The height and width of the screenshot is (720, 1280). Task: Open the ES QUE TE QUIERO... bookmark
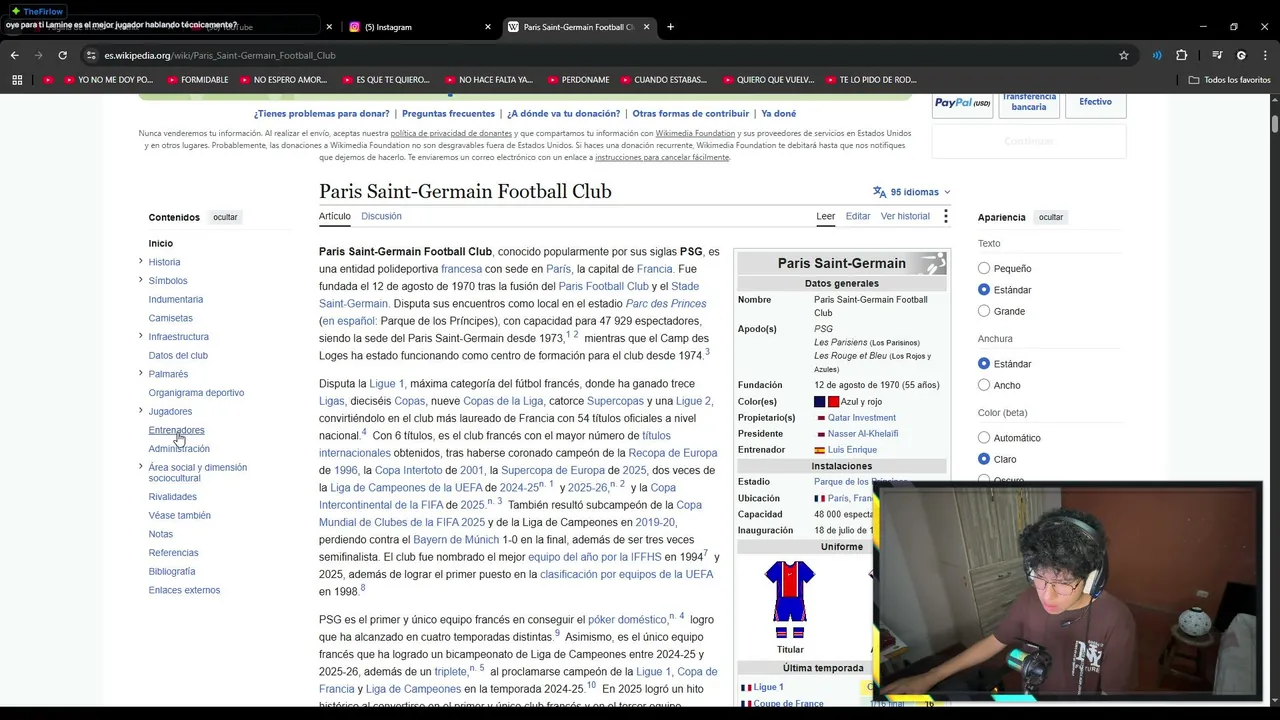click(x=385, y=80)
